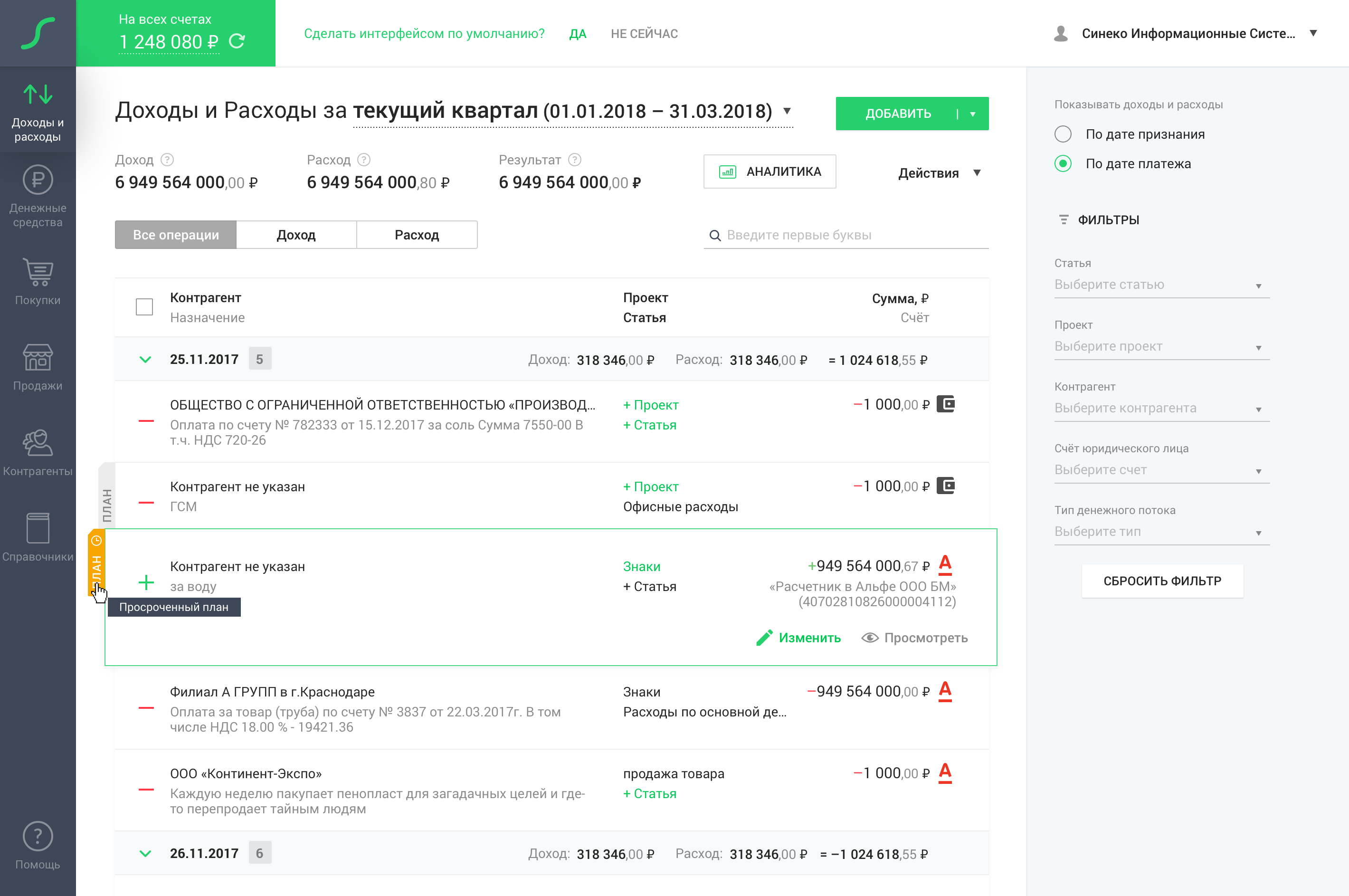Screen dimensions: 1349x896
Task: Open Контрагенты sidebar section
Action: click(x=38, y=443)
